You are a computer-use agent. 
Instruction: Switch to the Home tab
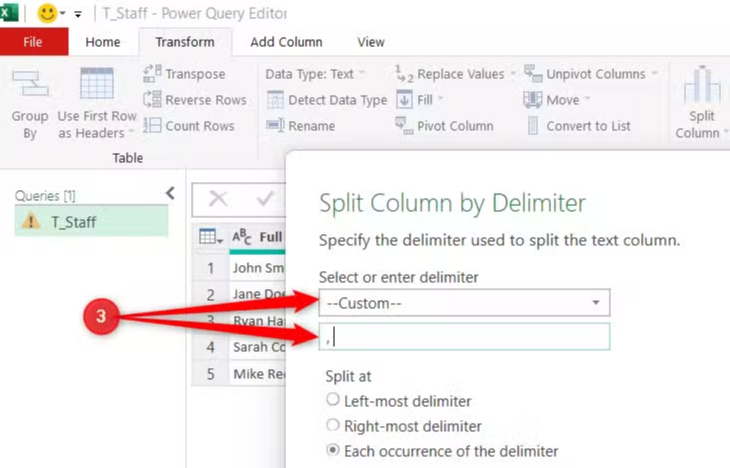tap(103, 42)
